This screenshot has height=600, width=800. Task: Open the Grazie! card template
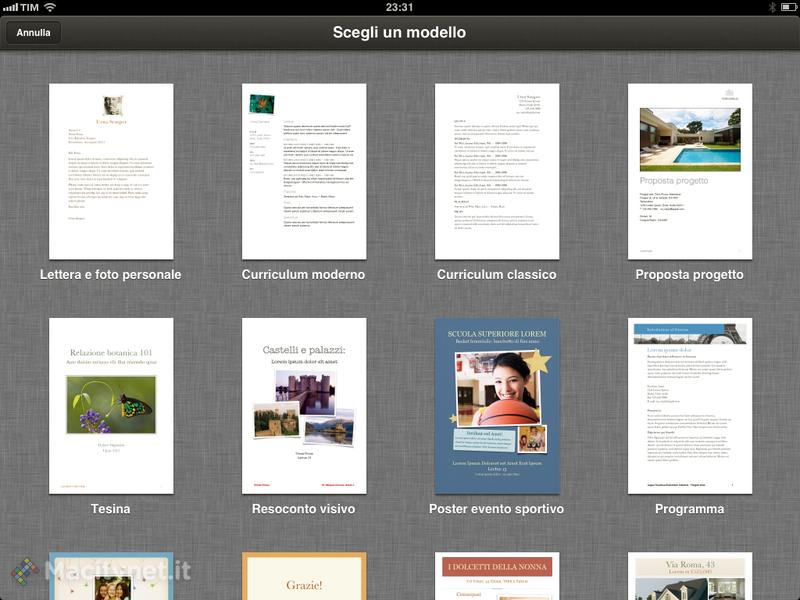click(304, 577)
